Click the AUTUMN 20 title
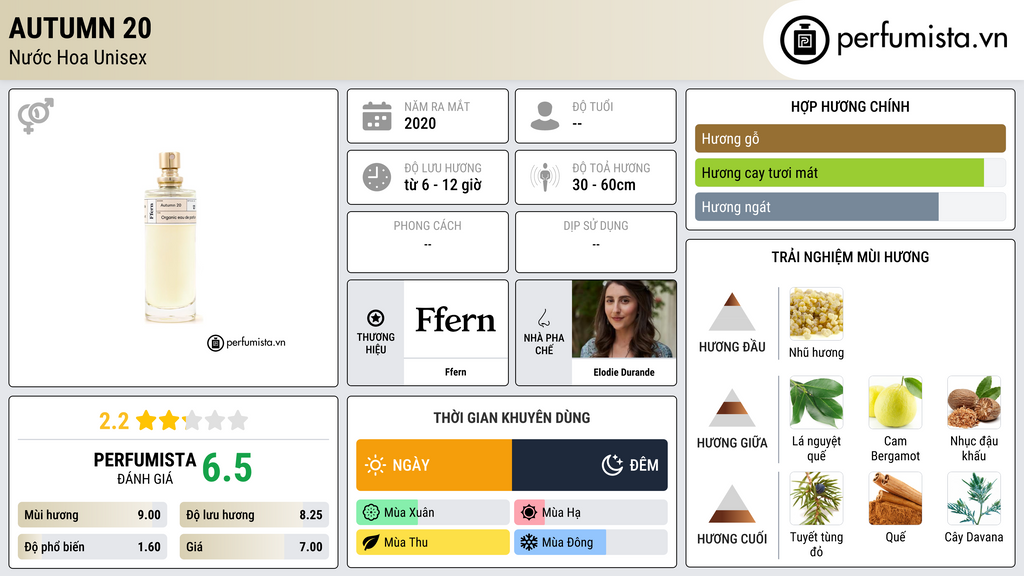The image size is (1024, 576). [x=80, y=28]
